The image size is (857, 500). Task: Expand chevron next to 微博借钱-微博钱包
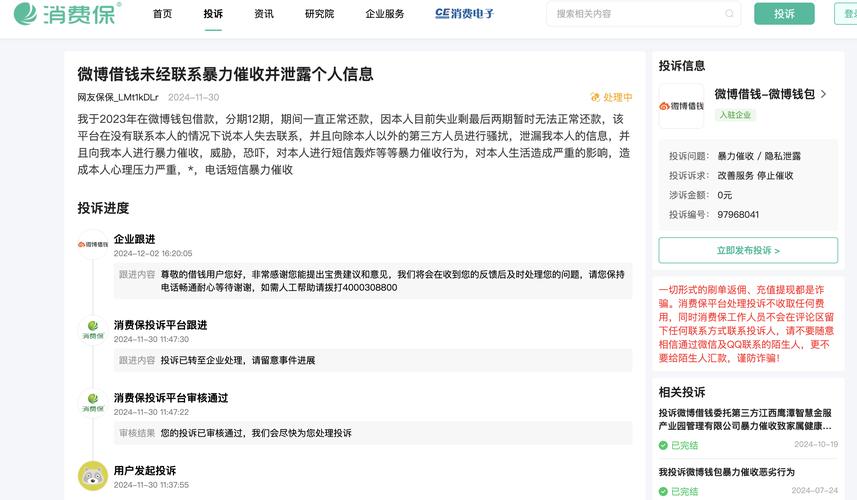click(823, 94)
